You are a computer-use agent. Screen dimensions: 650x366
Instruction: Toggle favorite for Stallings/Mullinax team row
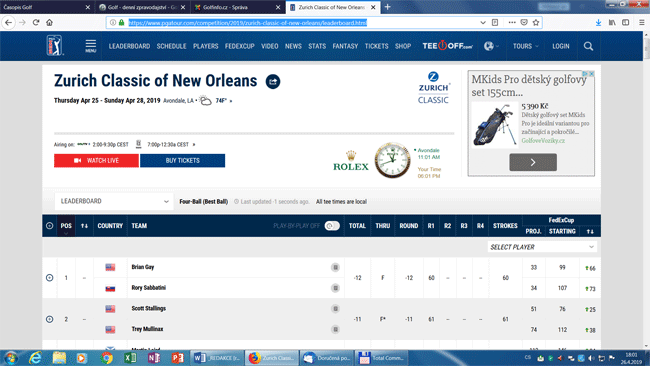point(49,319)
